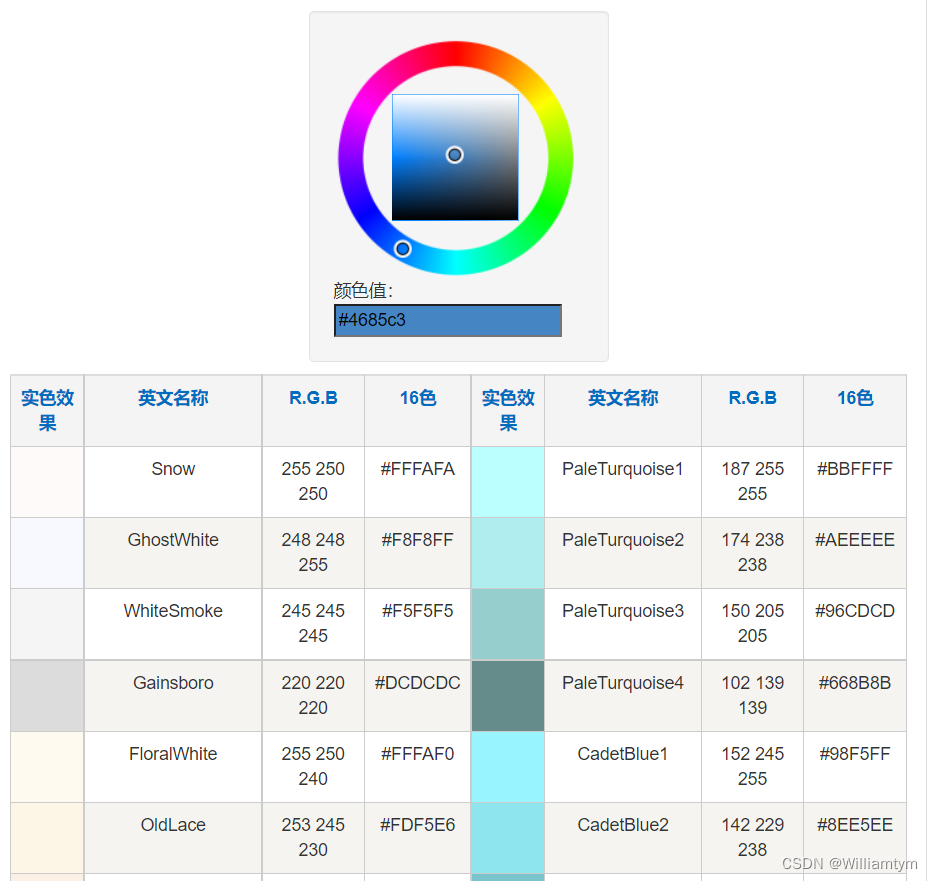Click the PaleTurquoise3 color swatch

coord(508,624)
